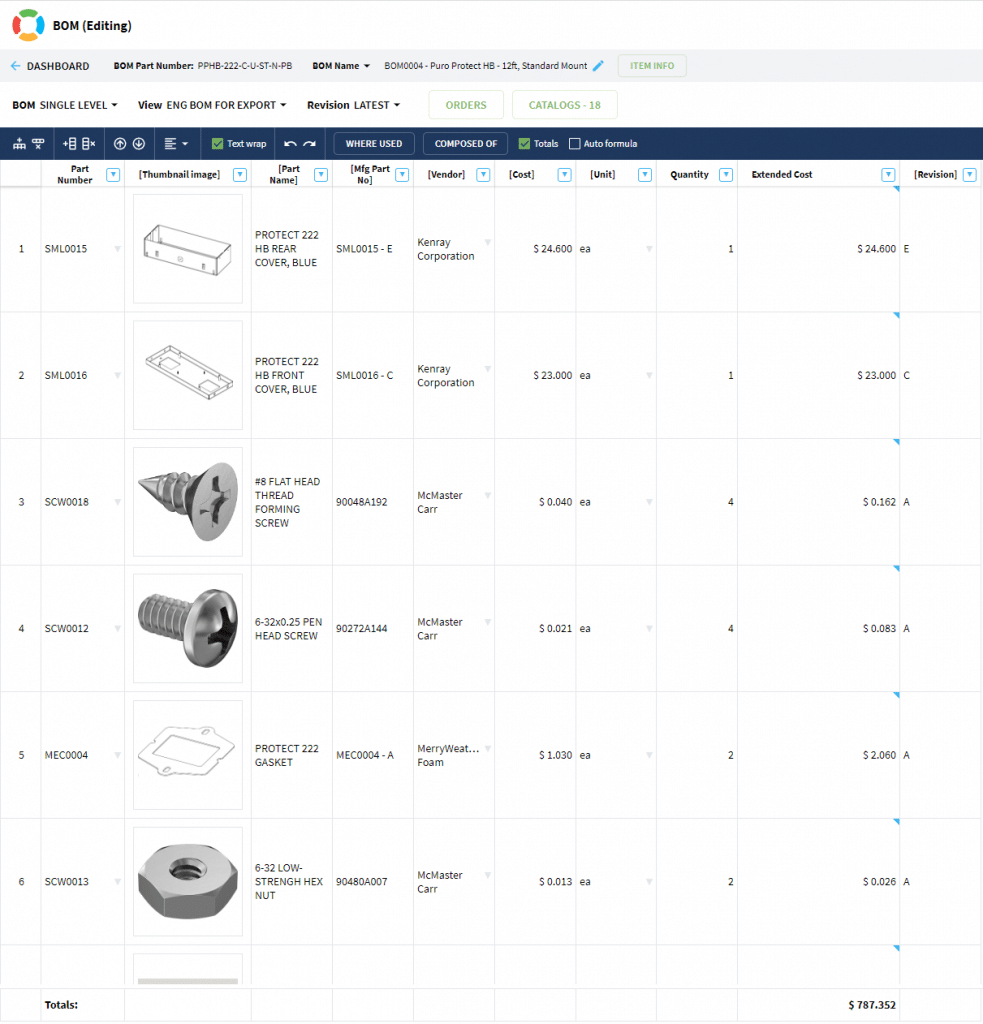The width and height of the screenshot is (983, 1024).
Task: Select row number 4
Action: click(21, 629)
